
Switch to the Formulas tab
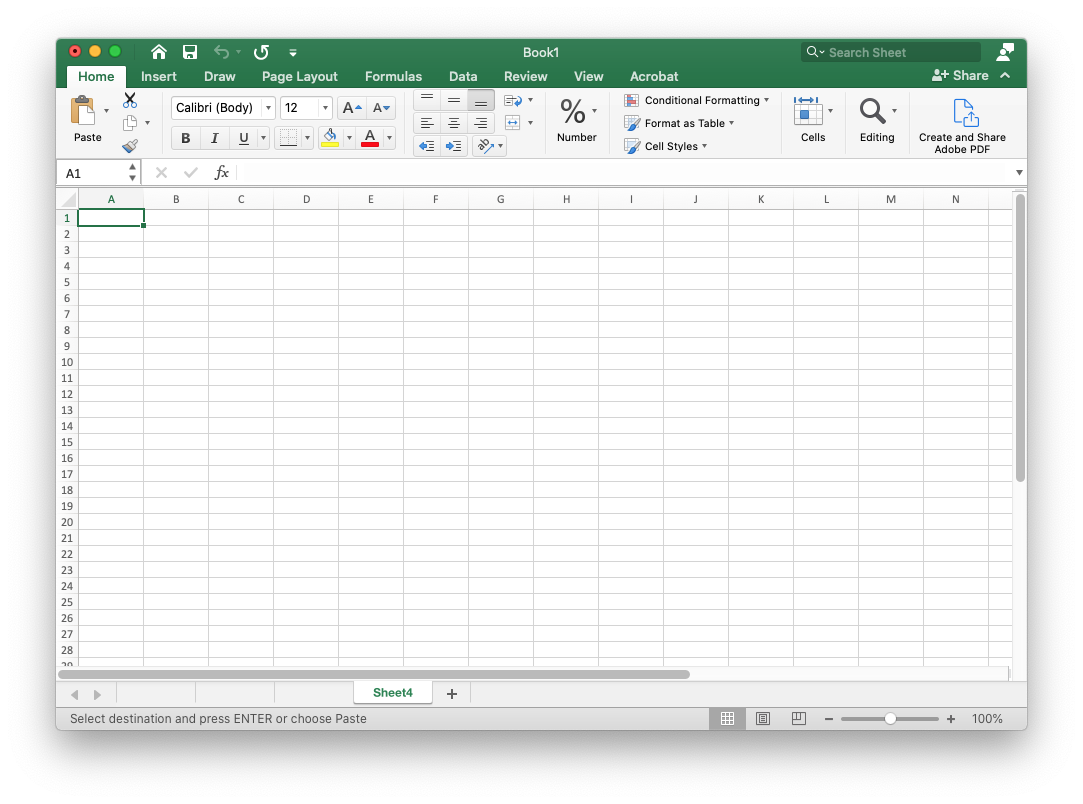pos(393,76)
